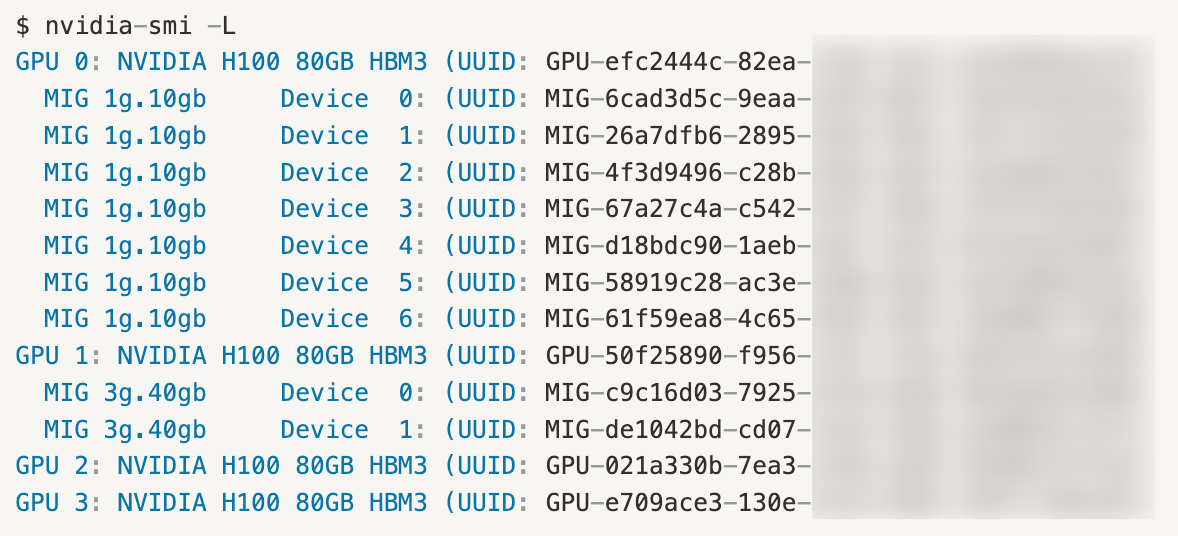Click the first MIG 3g.40gb profile name
This screenshot has height=536, width=1178.
click(x=125, y=393)
